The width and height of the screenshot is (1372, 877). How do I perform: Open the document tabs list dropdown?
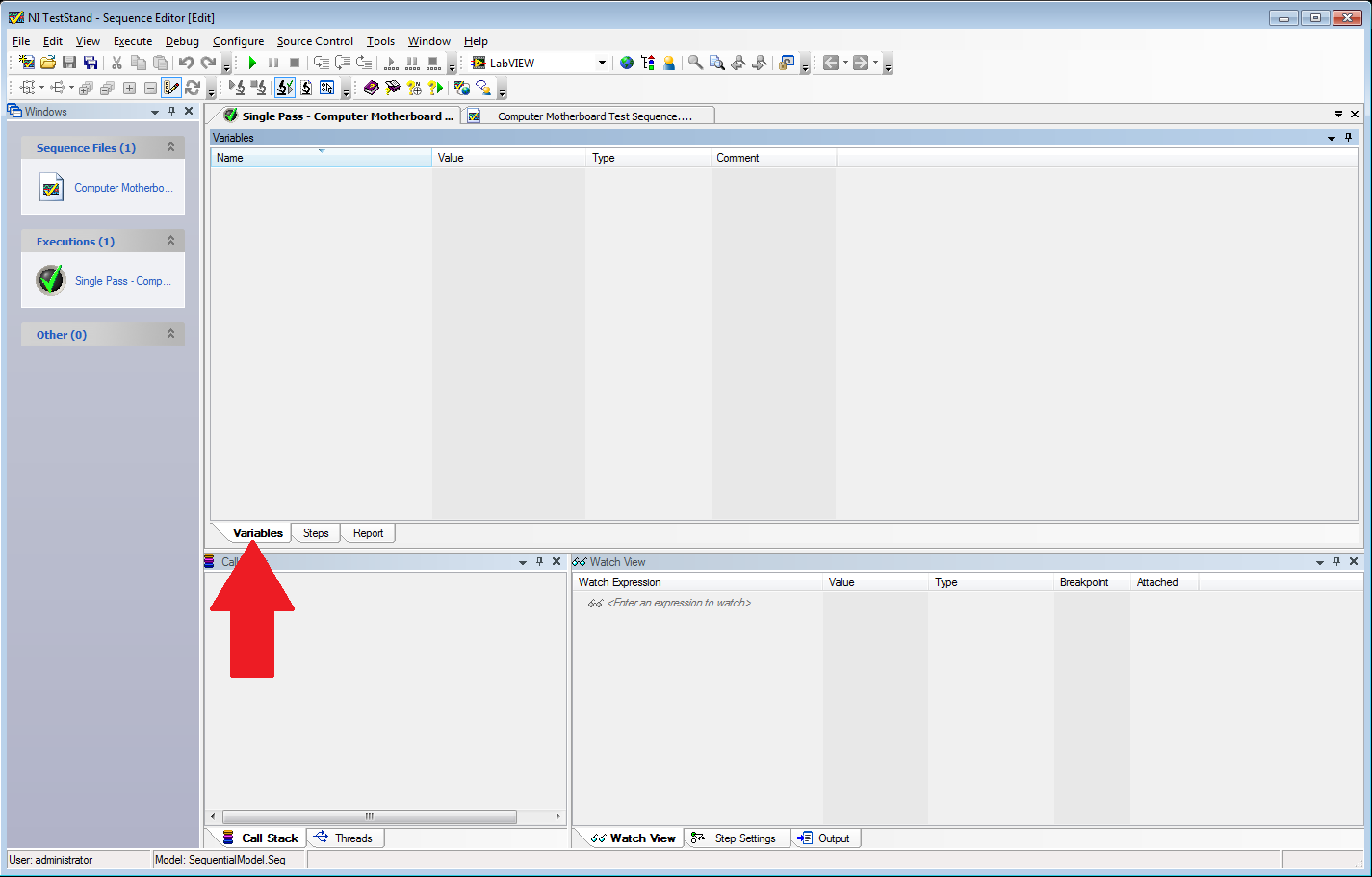click(1338, 114)
